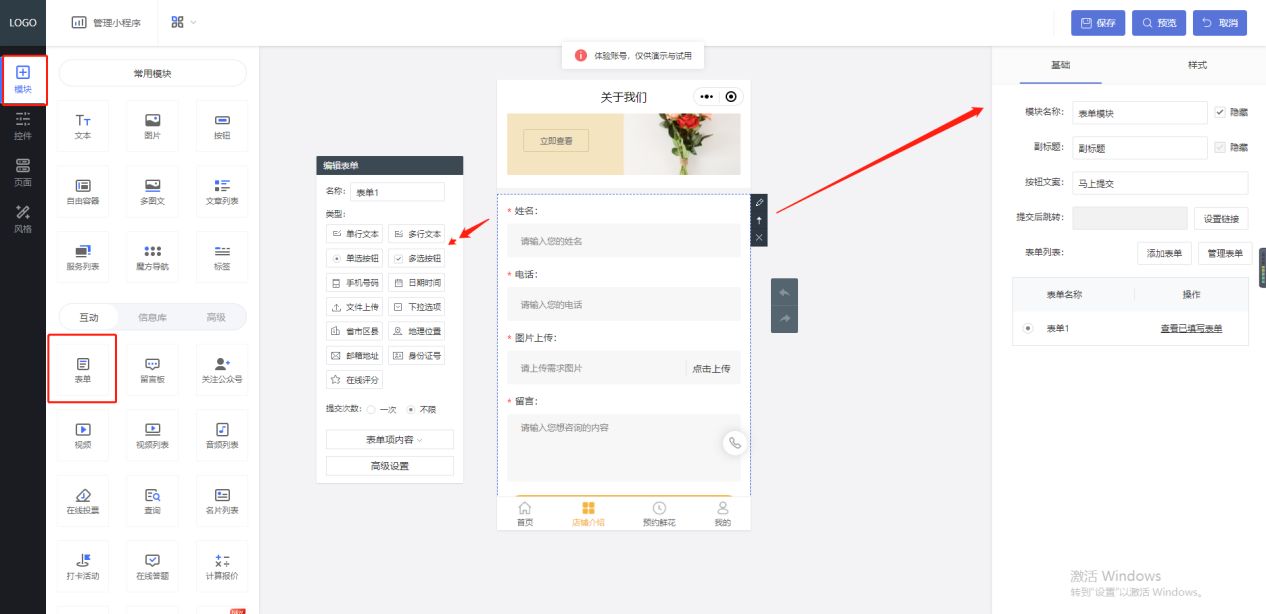Click the 保存 save button
1266x614 pixels.
point(1097,22)
